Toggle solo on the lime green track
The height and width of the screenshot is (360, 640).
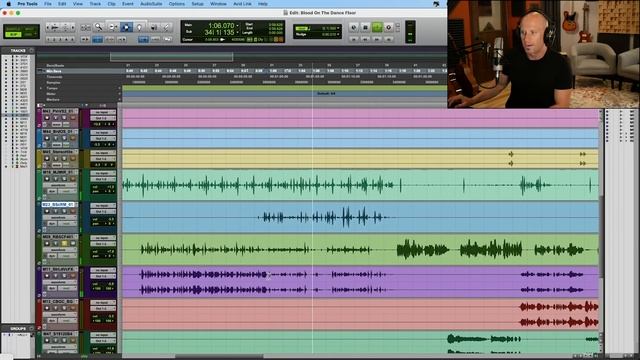pos(64,244)
